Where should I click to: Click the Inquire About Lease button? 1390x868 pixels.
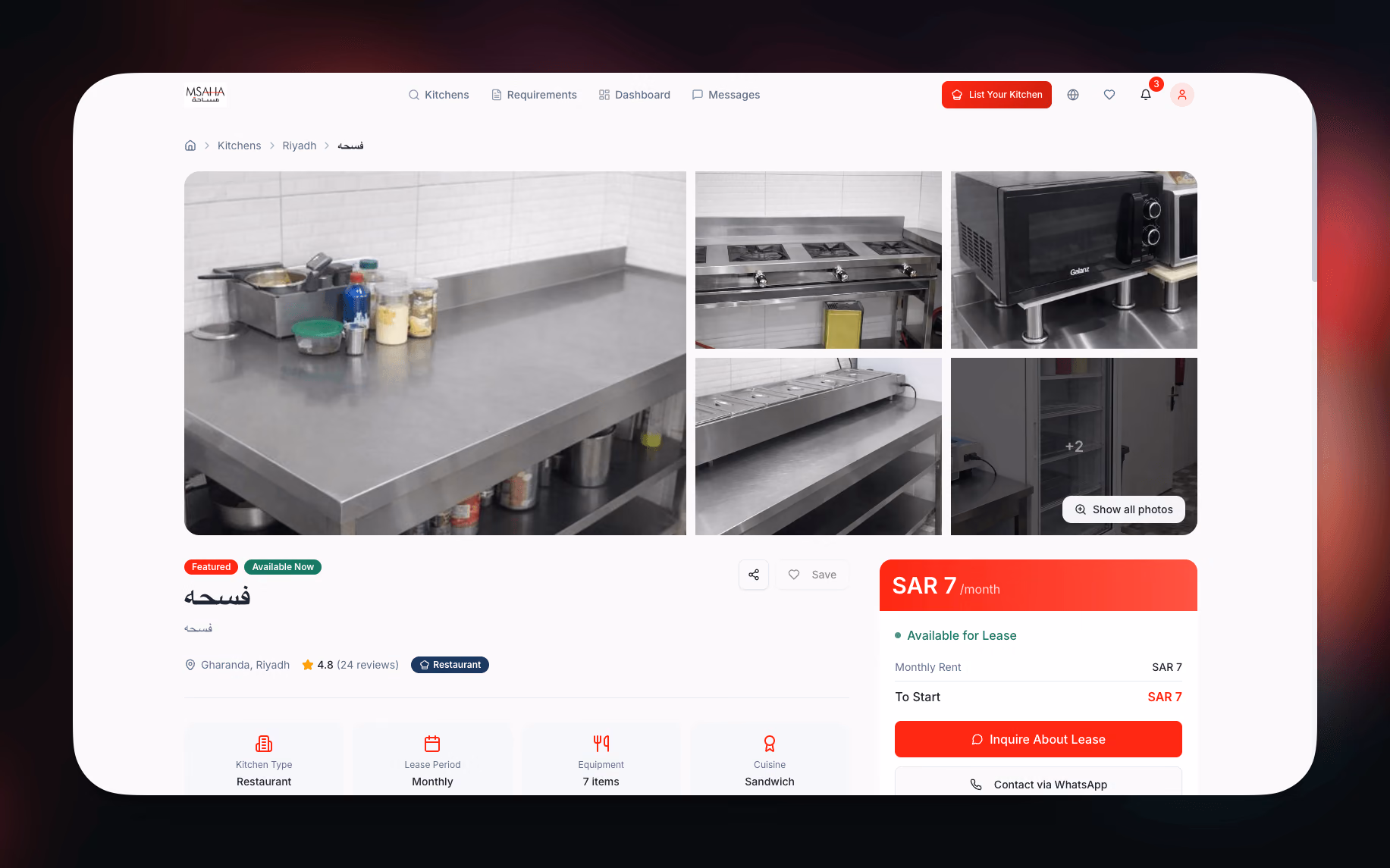click(x=1038, y=739)
